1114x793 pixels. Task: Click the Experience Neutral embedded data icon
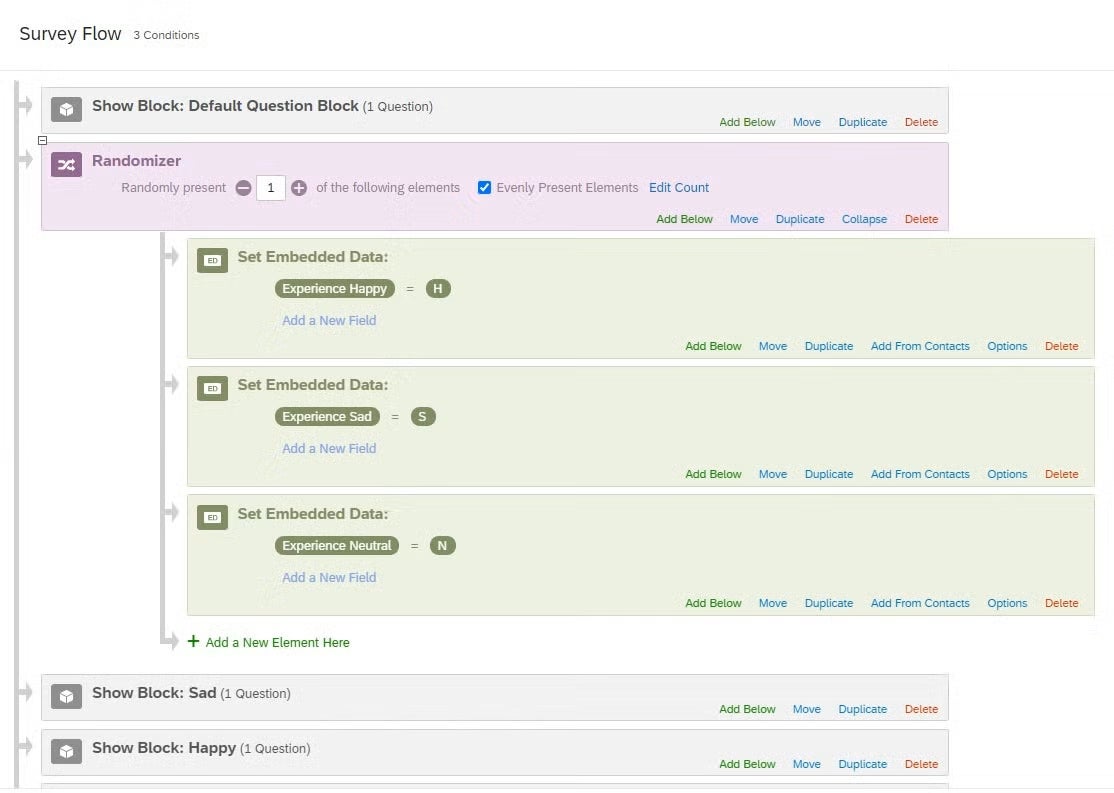(212, 517)
